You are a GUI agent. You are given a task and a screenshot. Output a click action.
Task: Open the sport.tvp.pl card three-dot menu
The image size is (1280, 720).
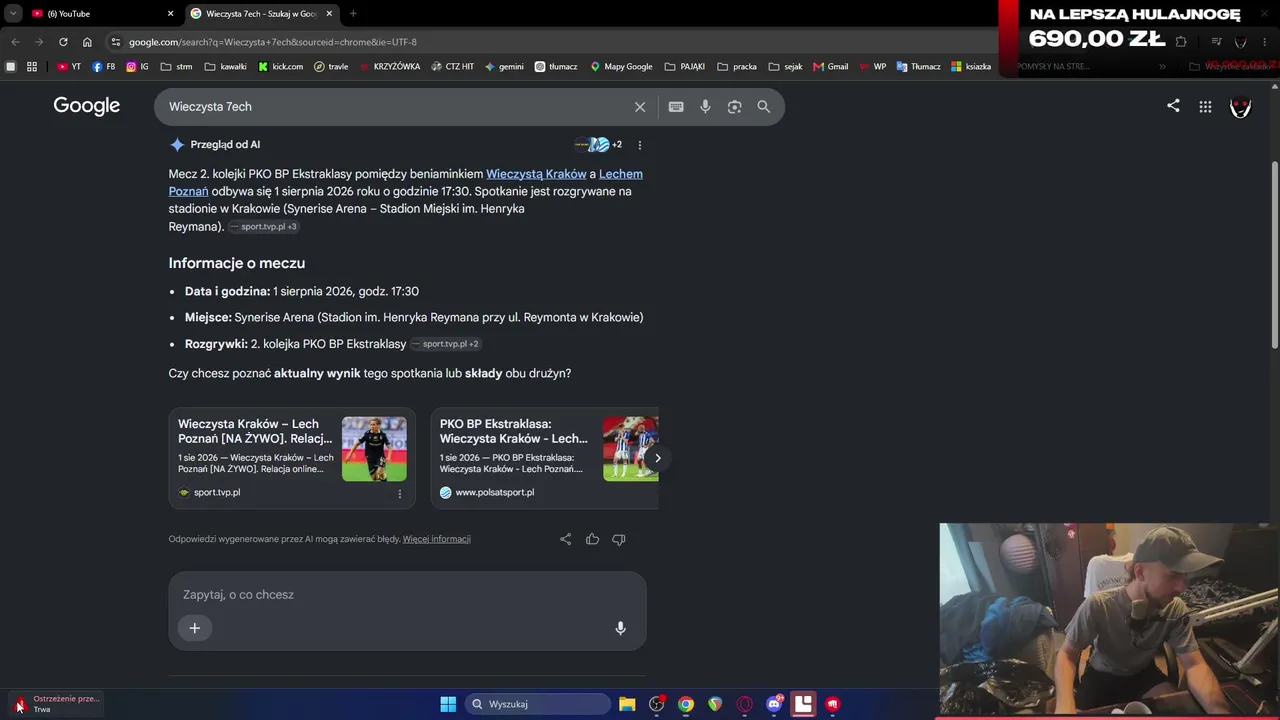point(400,493)
